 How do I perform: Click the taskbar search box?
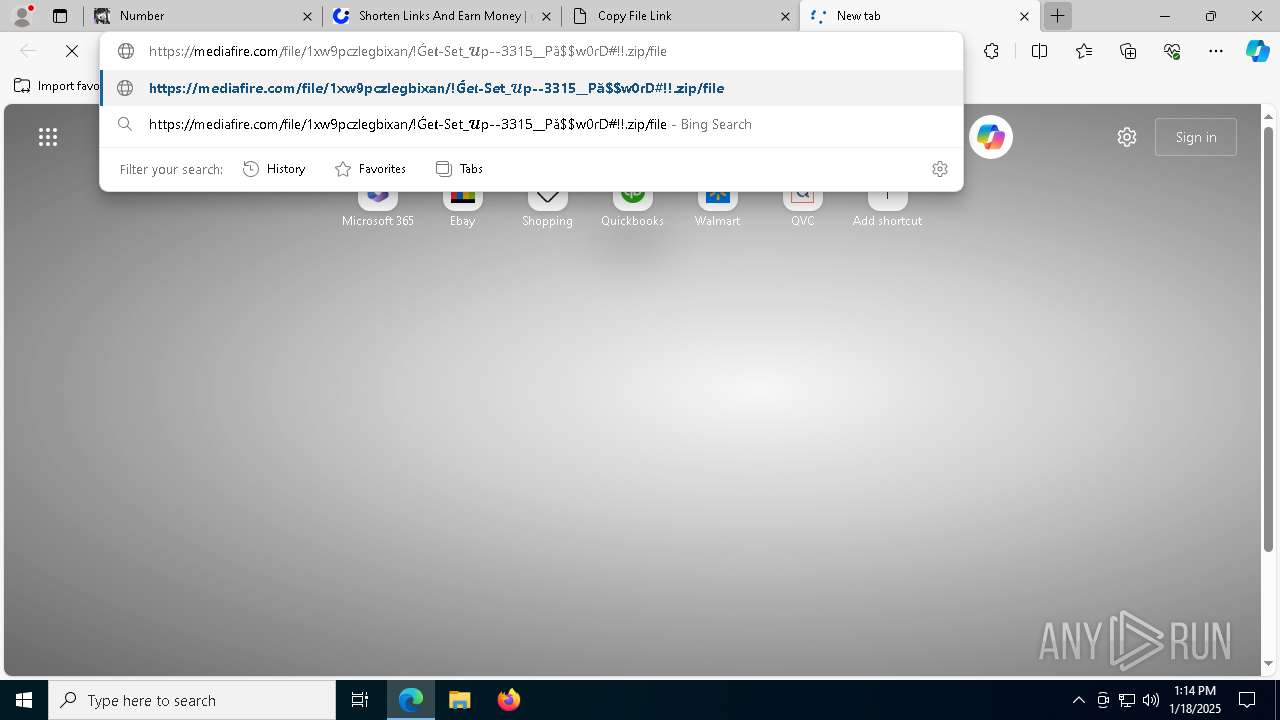point(192,700)
